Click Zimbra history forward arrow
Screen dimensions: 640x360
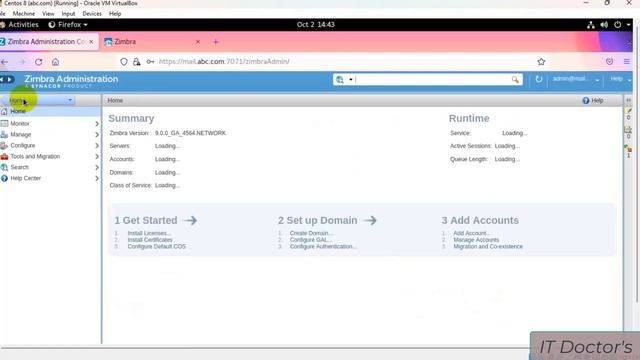tap(10, 79)
